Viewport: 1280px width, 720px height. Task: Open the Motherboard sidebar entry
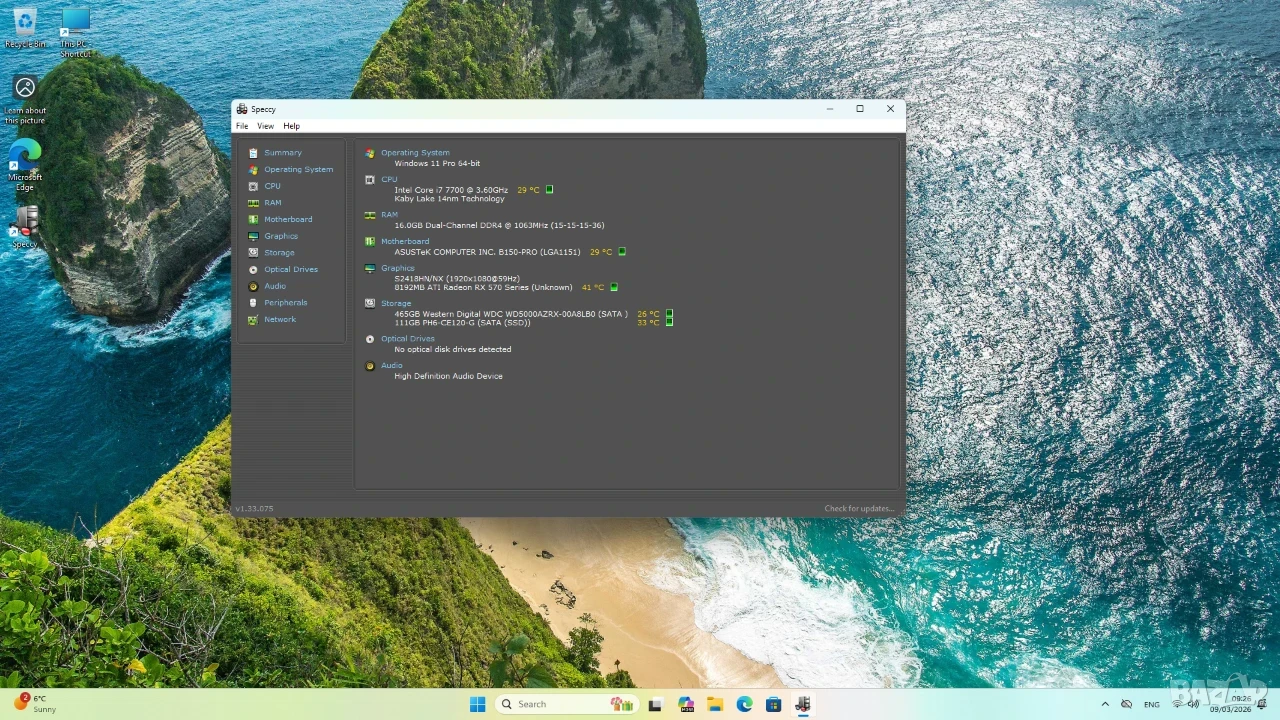288,219
